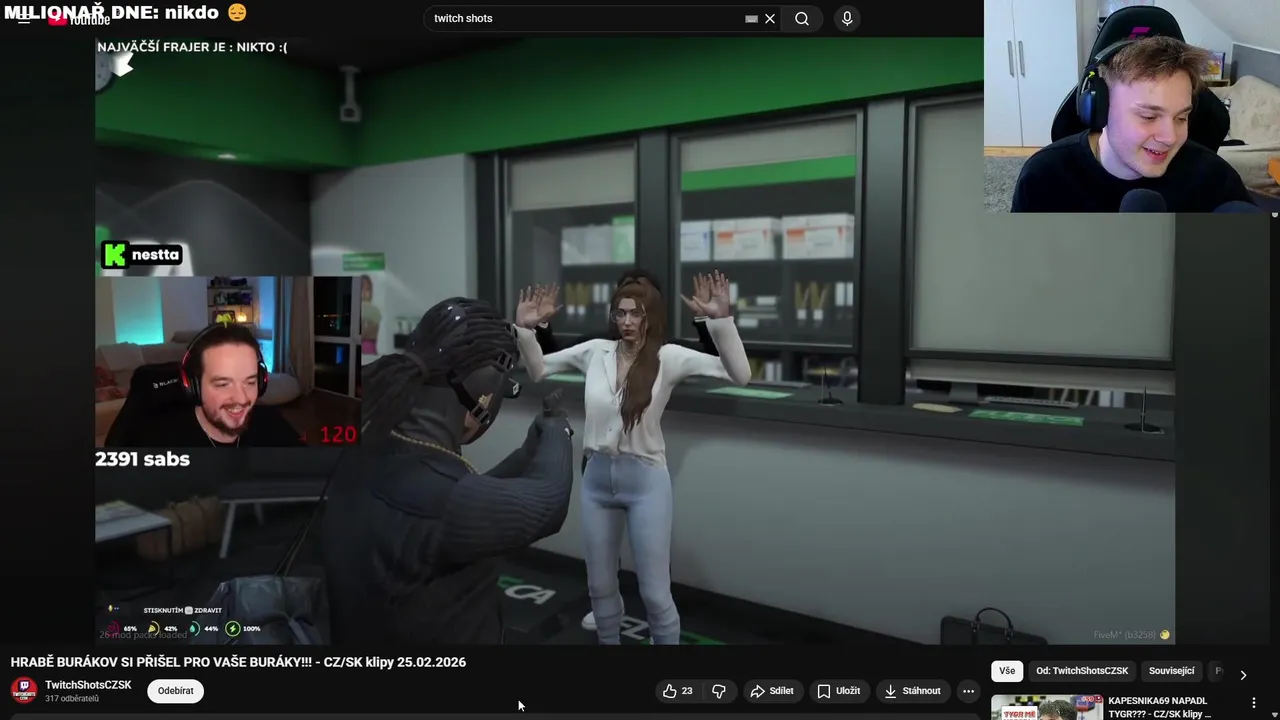Show more filter chips with right arrow
This screenshot has height=720, width=1280.
[x=1243, y=675]
